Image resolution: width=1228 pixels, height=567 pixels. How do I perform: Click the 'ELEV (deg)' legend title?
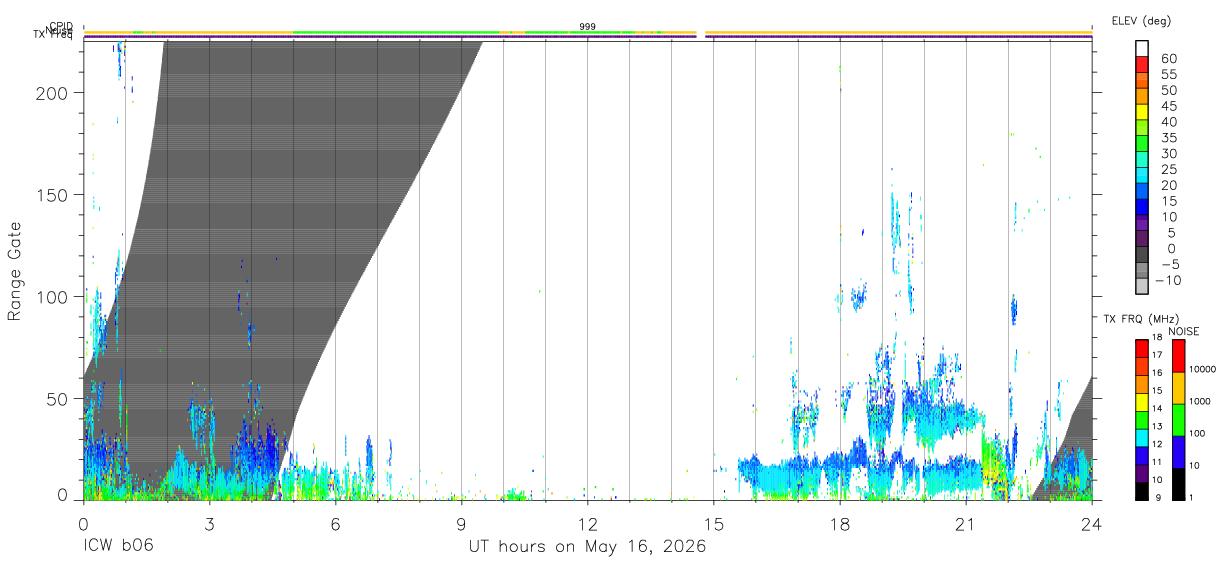click(1141, 20)
